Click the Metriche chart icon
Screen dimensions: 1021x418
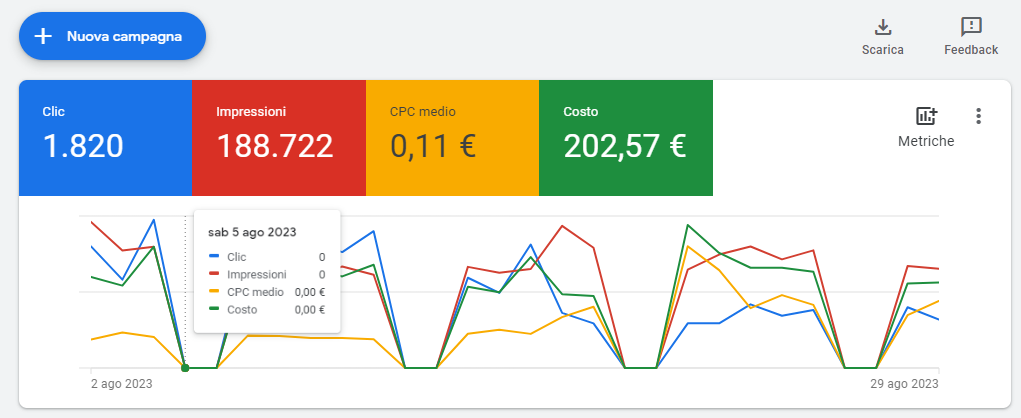(926, 116)
